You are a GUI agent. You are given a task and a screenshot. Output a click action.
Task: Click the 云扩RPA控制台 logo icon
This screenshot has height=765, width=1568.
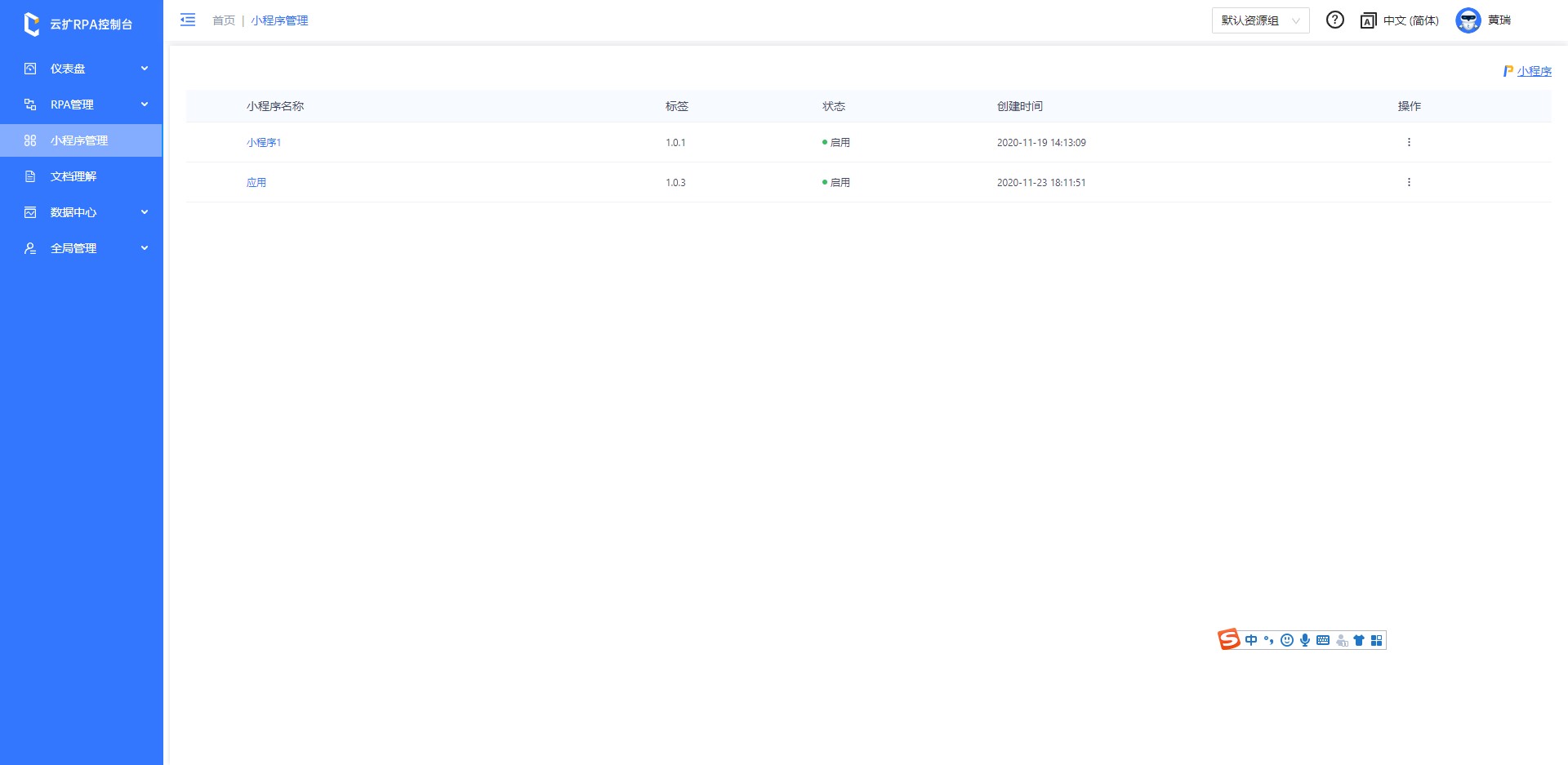pos(31,24)
